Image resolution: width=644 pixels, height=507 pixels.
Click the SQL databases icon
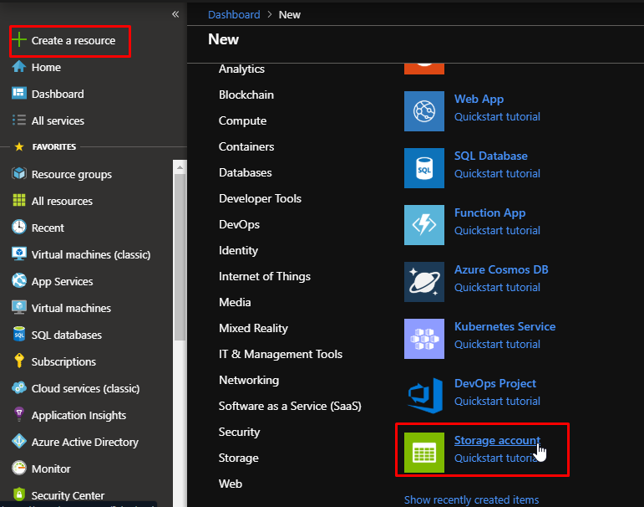pyautogui.click(x=19, y=334)
